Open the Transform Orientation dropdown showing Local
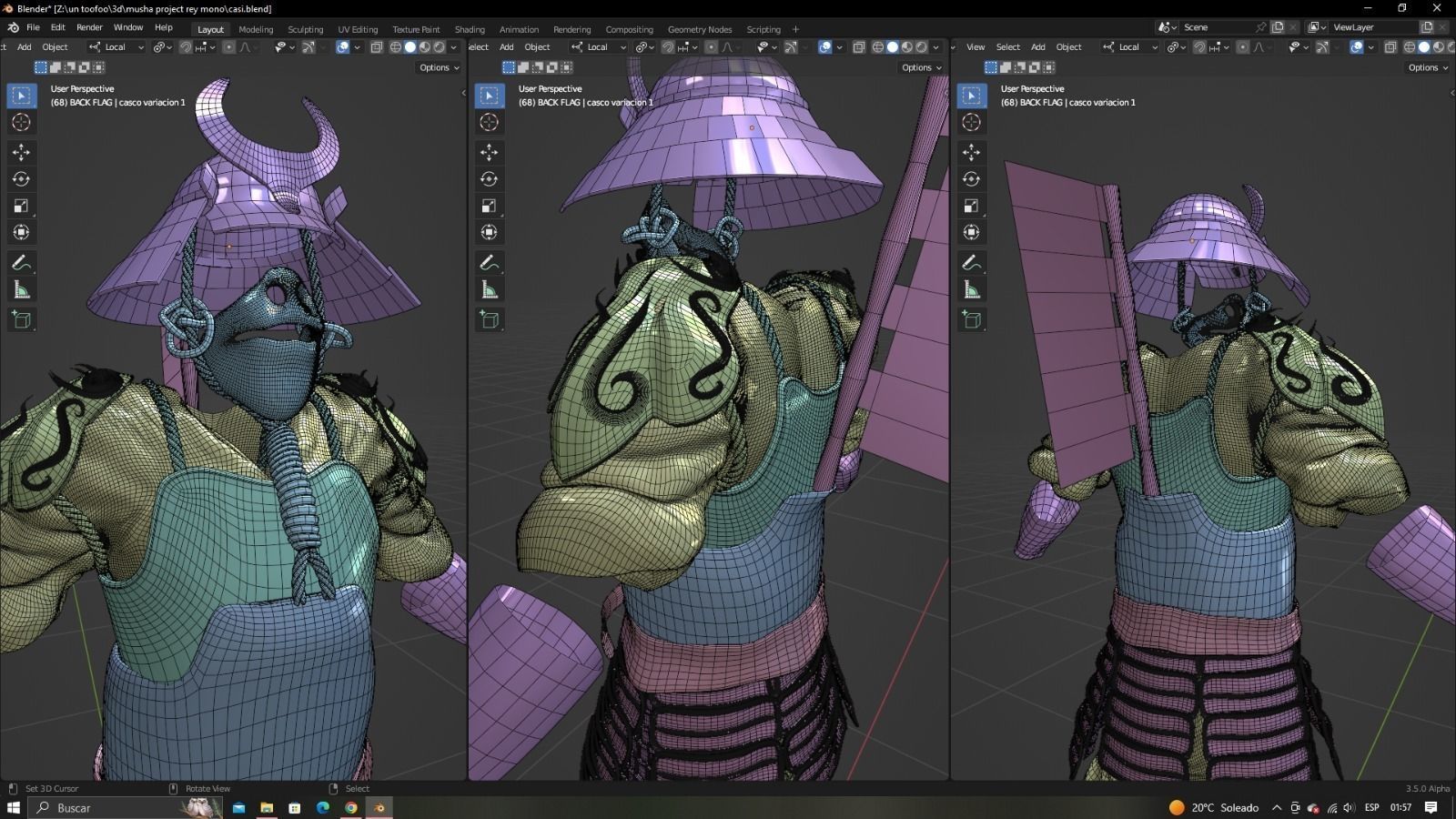The image size is (1456, 819). pos(115,46)
